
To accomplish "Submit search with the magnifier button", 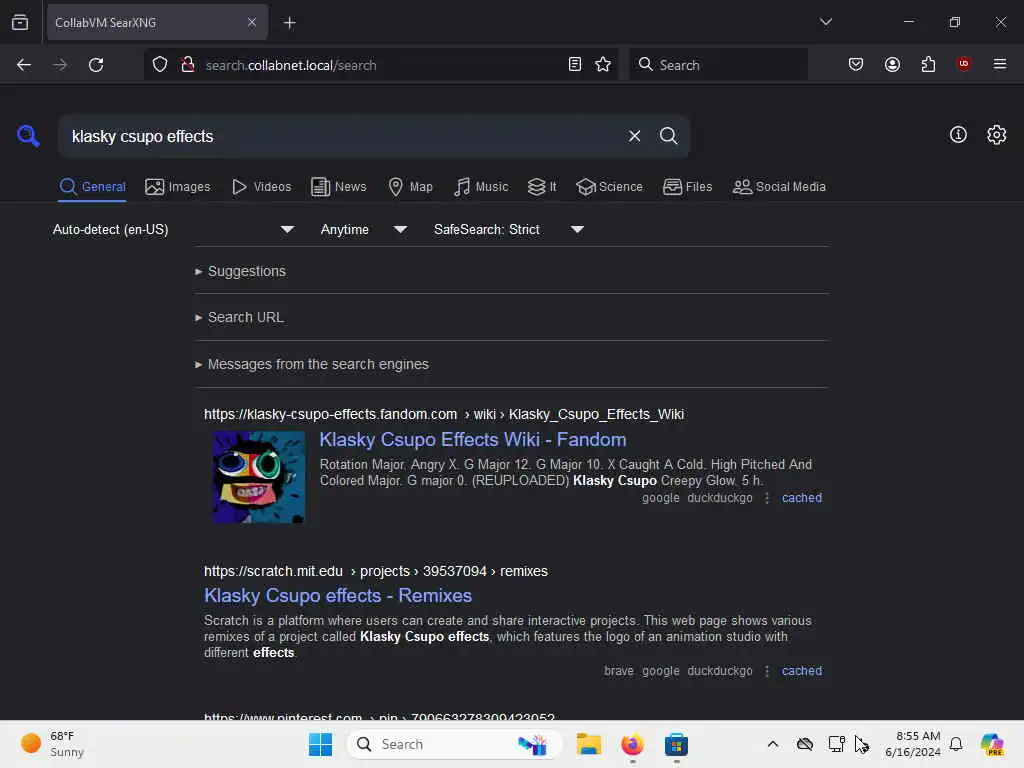I will click(668, 136).
